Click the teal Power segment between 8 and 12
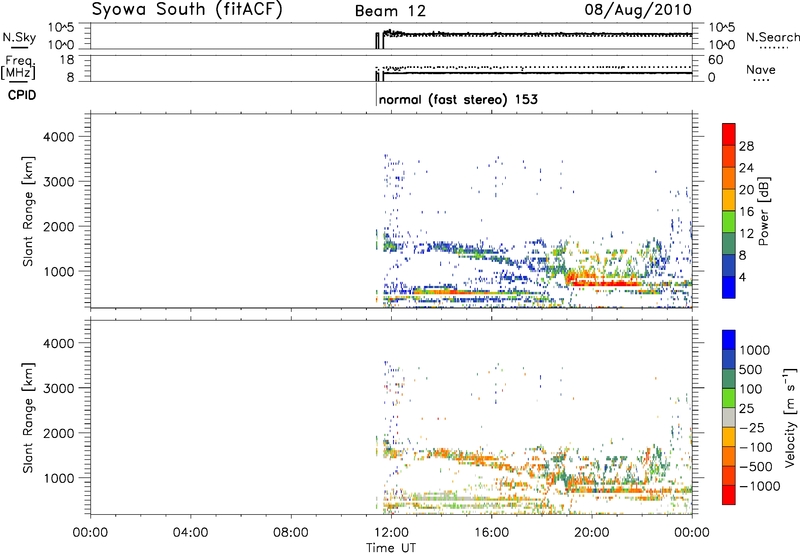 729,244
